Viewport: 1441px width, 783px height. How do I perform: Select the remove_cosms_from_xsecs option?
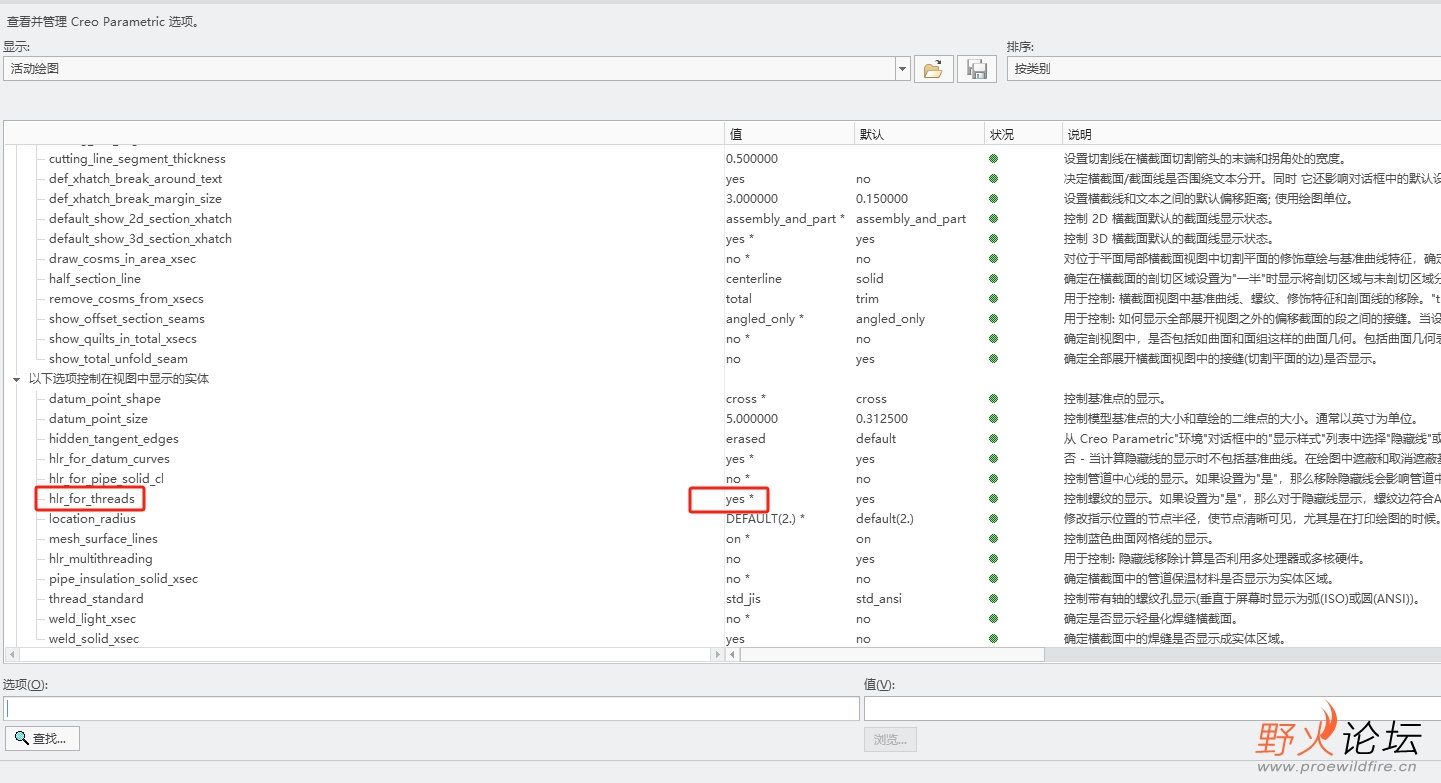click(126, 299)
